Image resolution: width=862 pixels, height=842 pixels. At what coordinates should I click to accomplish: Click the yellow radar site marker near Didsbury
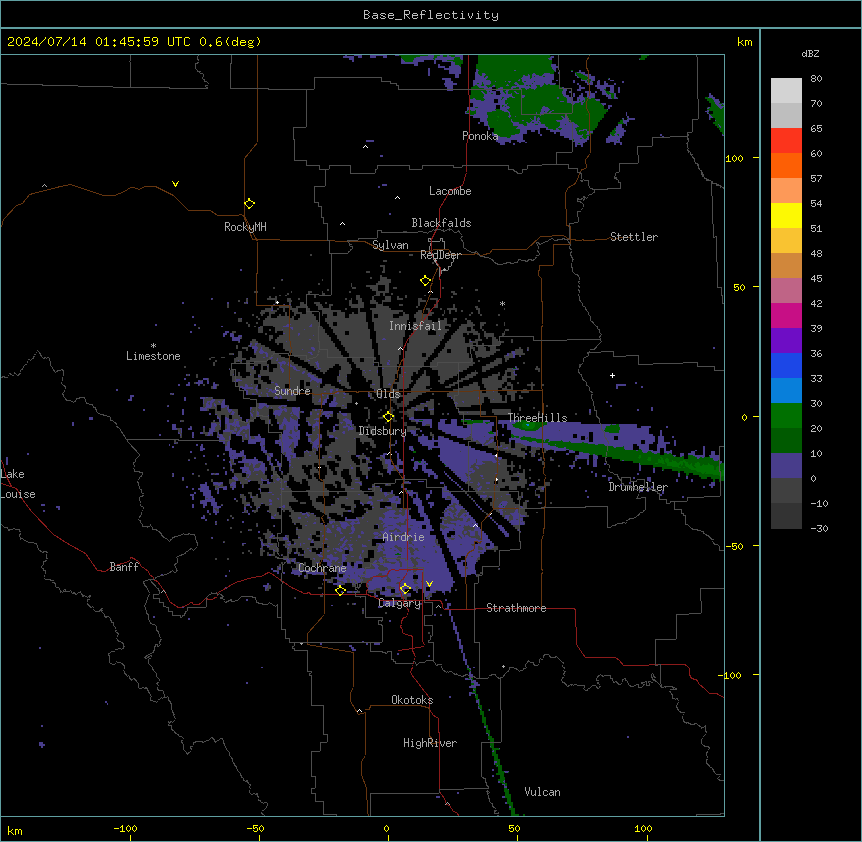pos(389,417)
